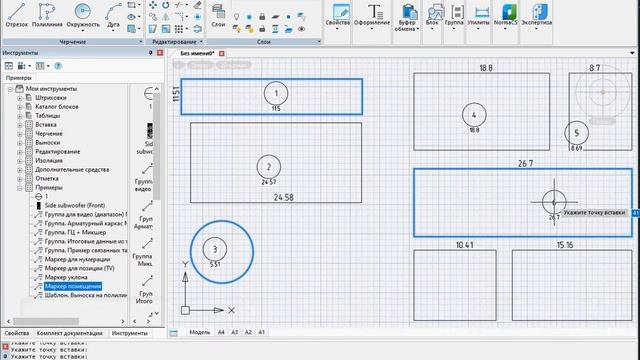Open the Окружность dropdown arrow
This screenshot has width=640, height=360.
coord(83,31)
